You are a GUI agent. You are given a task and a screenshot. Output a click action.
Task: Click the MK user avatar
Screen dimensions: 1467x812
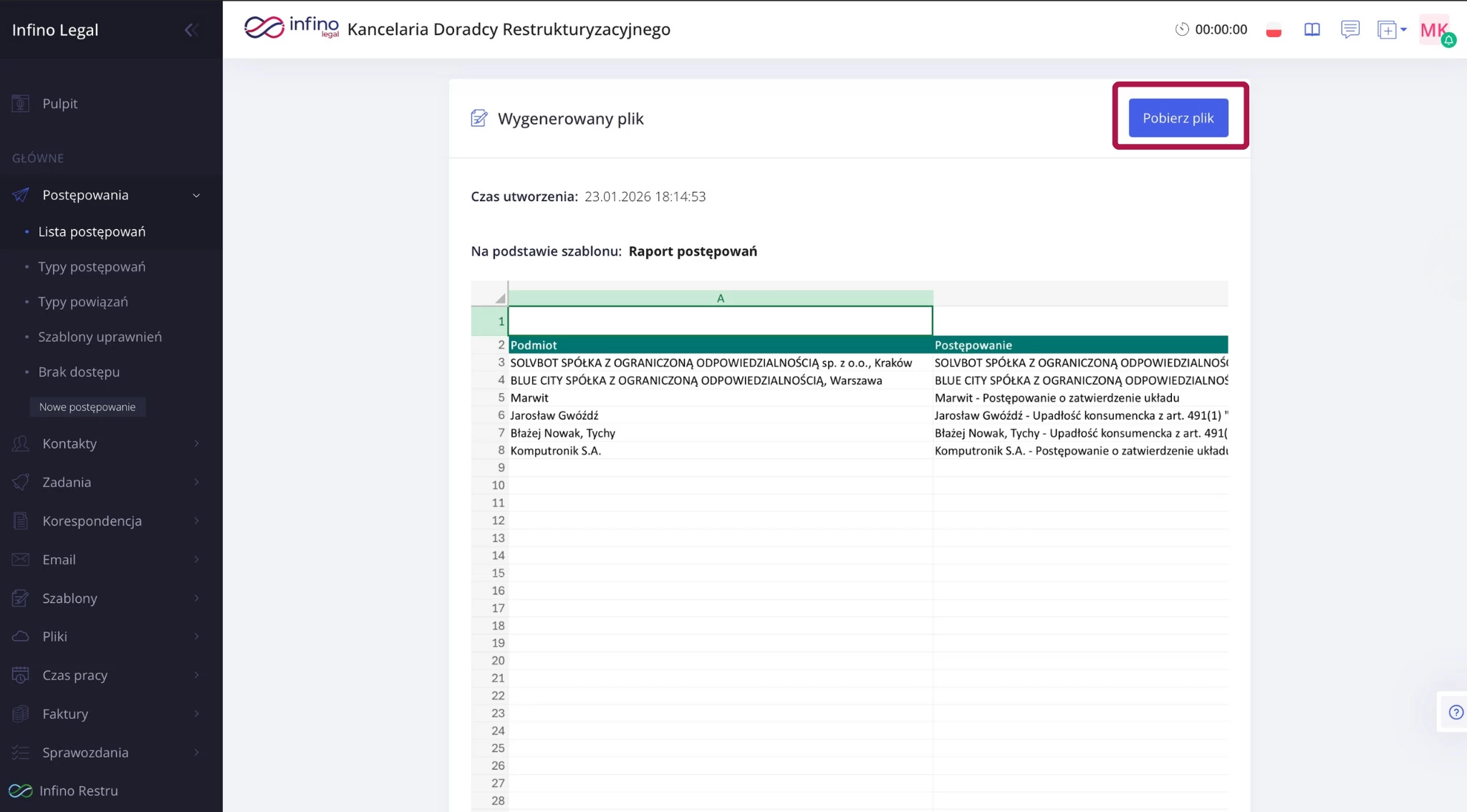[1435, 30]
